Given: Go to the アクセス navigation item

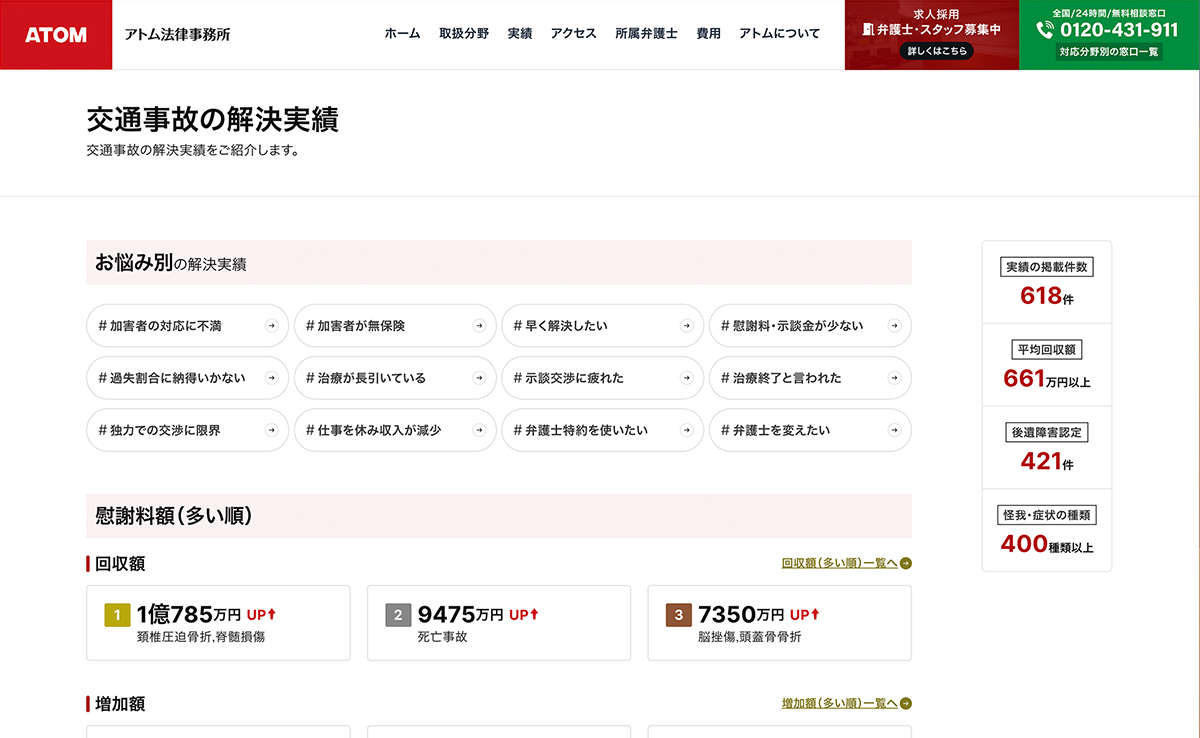Looking at the screenshot, I should tap(573, 34).
